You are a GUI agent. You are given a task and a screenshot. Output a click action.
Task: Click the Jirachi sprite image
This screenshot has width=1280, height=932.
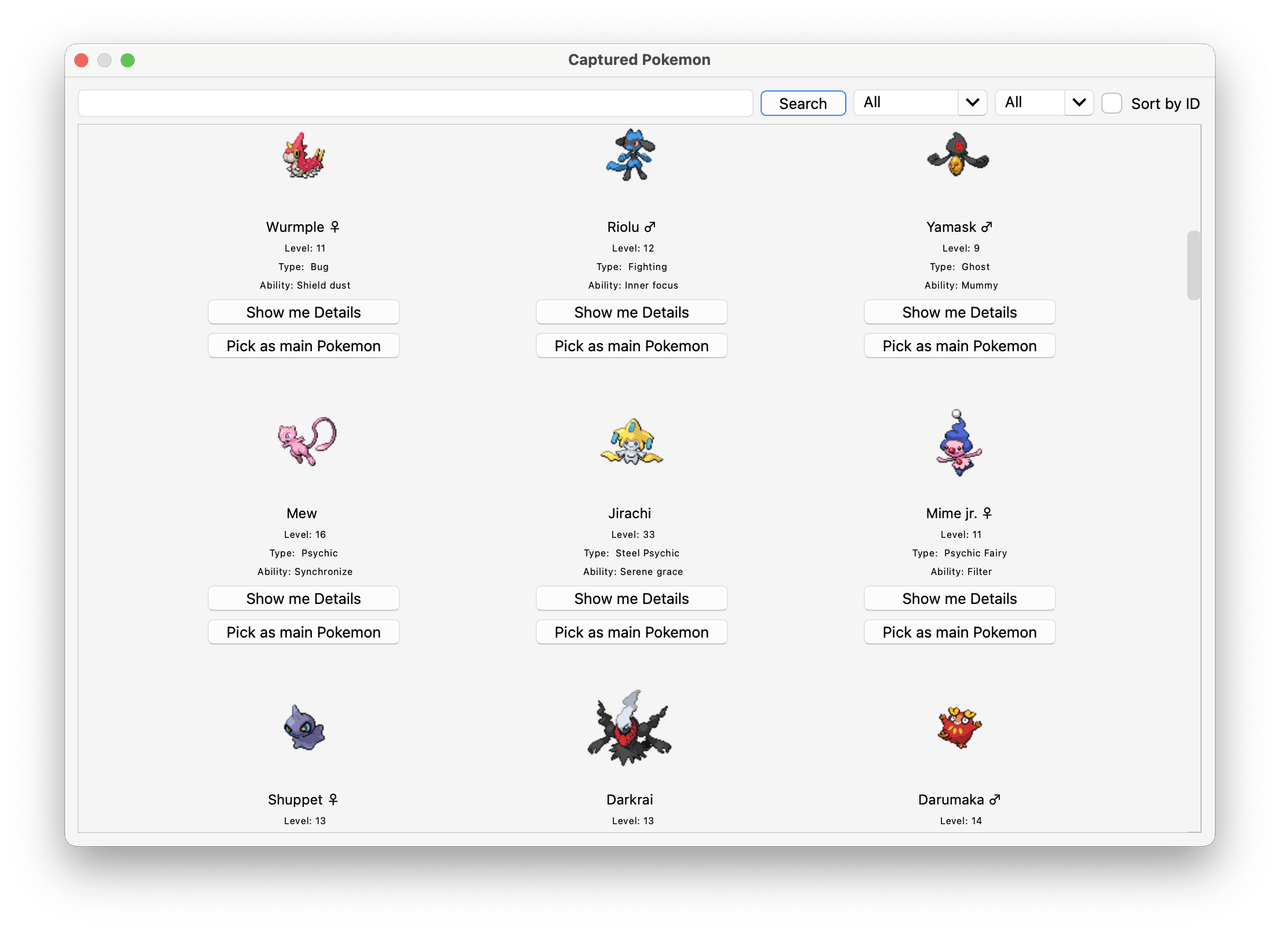pyautogui.click(x=632, y=442)
